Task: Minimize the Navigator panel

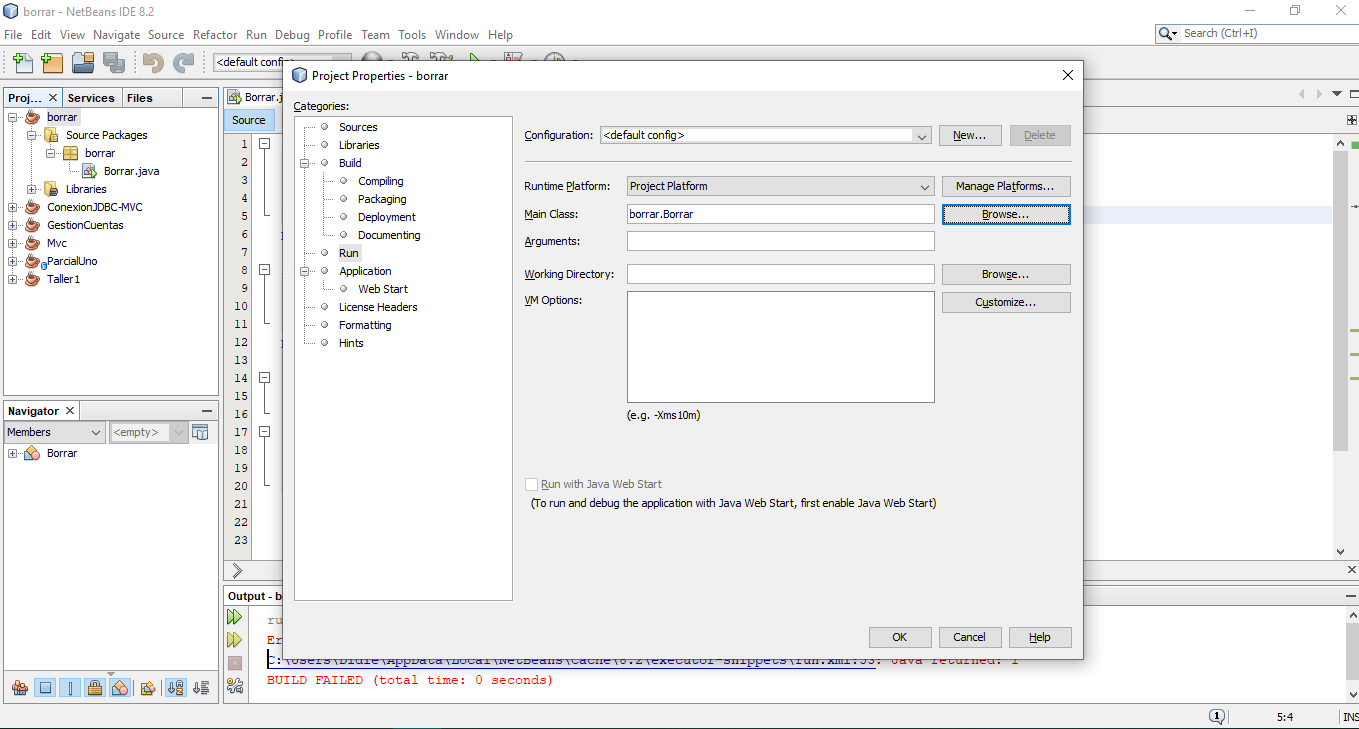Action: coord(207,411)
